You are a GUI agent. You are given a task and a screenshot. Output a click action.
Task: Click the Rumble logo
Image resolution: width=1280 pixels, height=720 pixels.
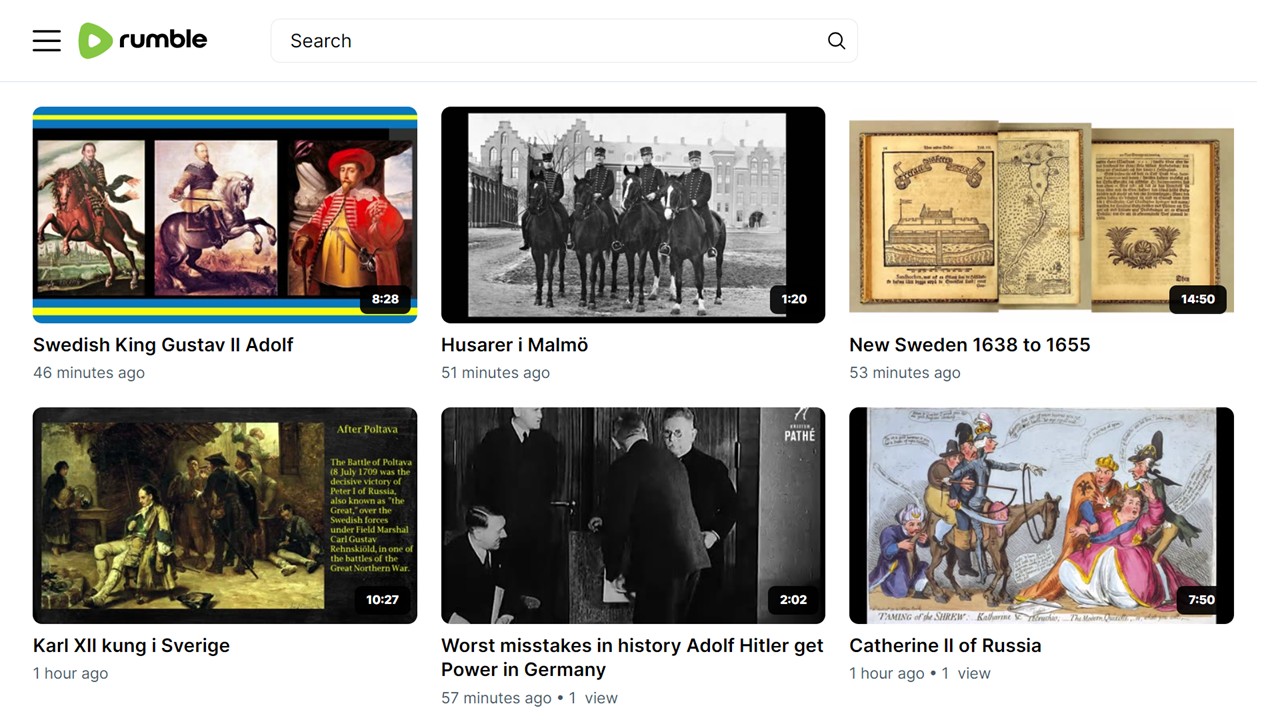pyautogui.click(x=143, y=40)
